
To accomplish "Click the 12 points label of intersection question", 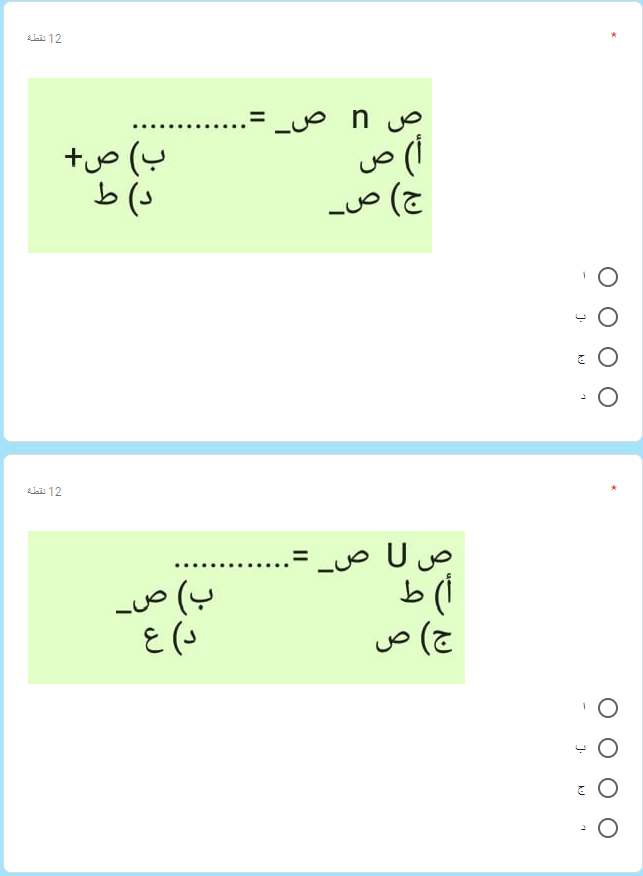I will coord(44,39).
